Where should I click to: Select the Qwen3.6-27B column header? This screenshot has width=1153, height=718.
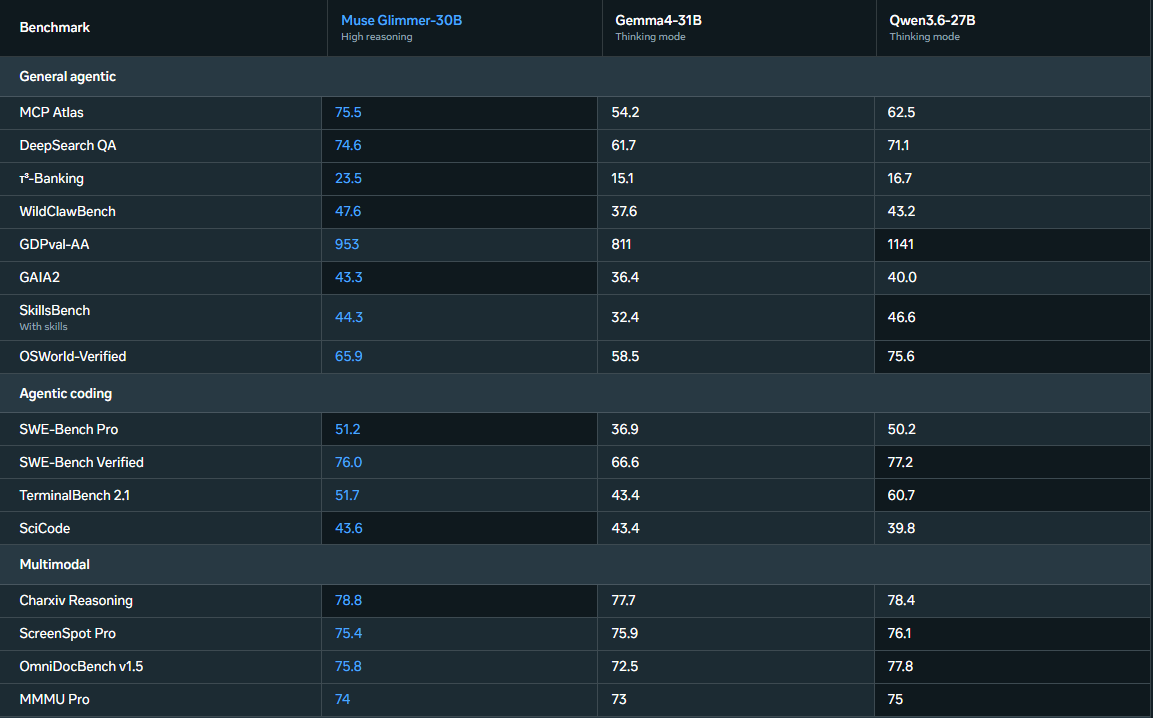coord(932,21)
